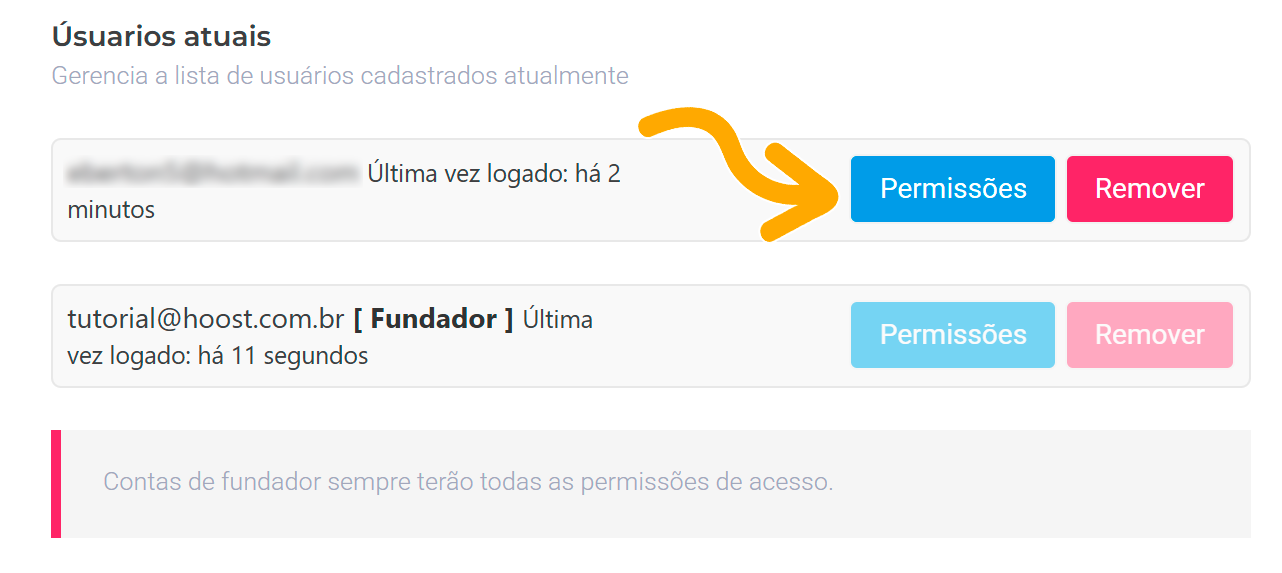Click the [ Fundador ] badge label

pyautogui.click(x=433, y=320)
